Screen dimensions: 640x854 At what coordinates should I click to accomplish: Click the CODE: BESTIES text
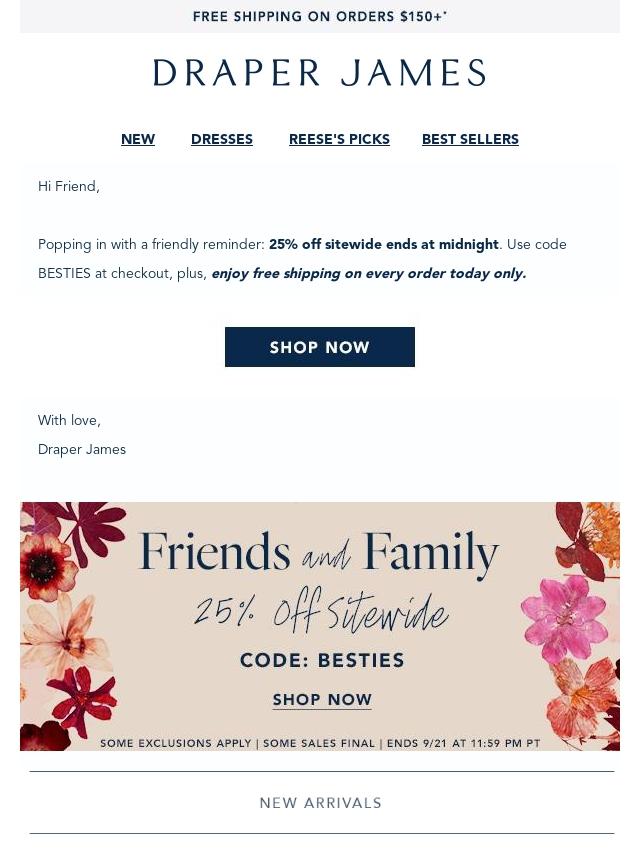pyautogui.click(x=322, y=660)
